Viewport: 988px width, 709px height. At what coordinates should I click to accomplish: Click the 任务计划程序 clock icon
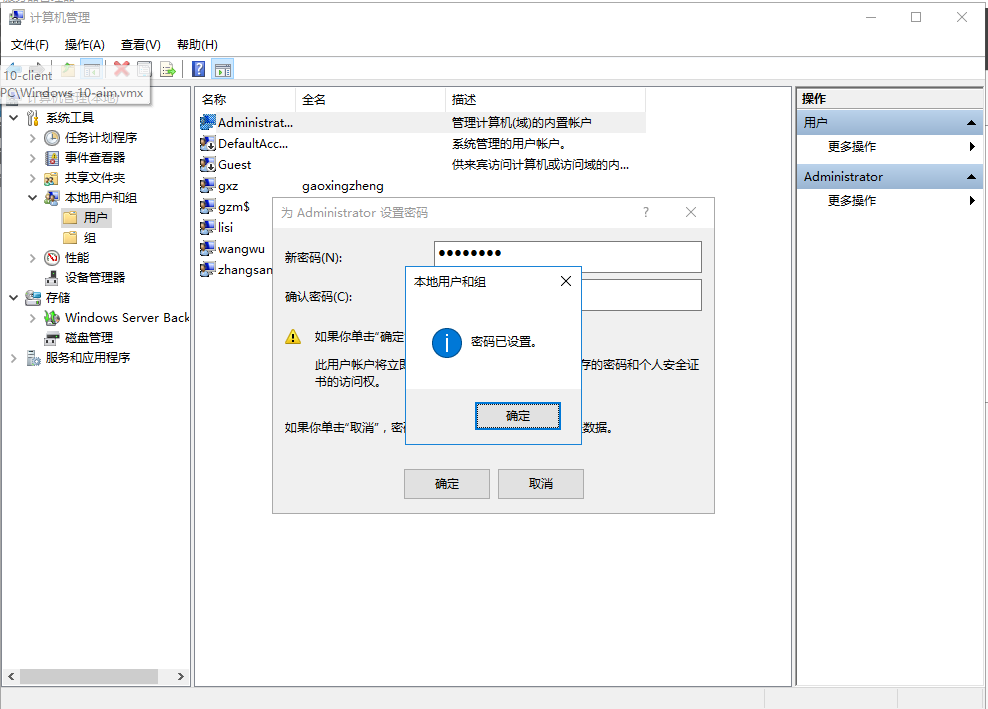click(52, 137)
